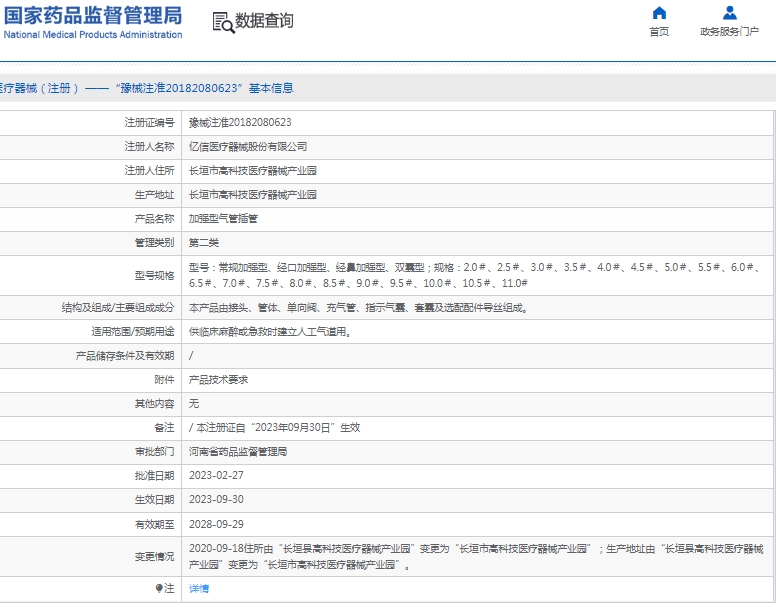This screenshot has height=607, width=776.
Task: Click the 数据查询 heading text
Action: pos(264,21)
